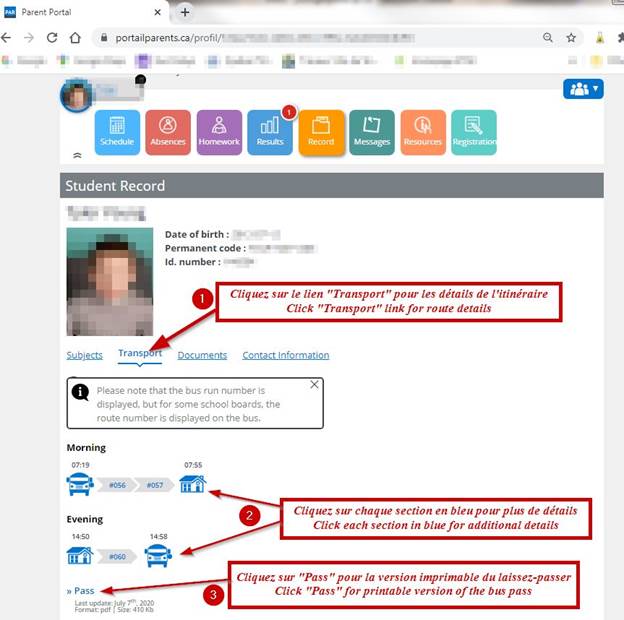The width and height of the screenshot is (624, 620).
Task: Open the Messages tile
Action: click(x=372, y=133)
